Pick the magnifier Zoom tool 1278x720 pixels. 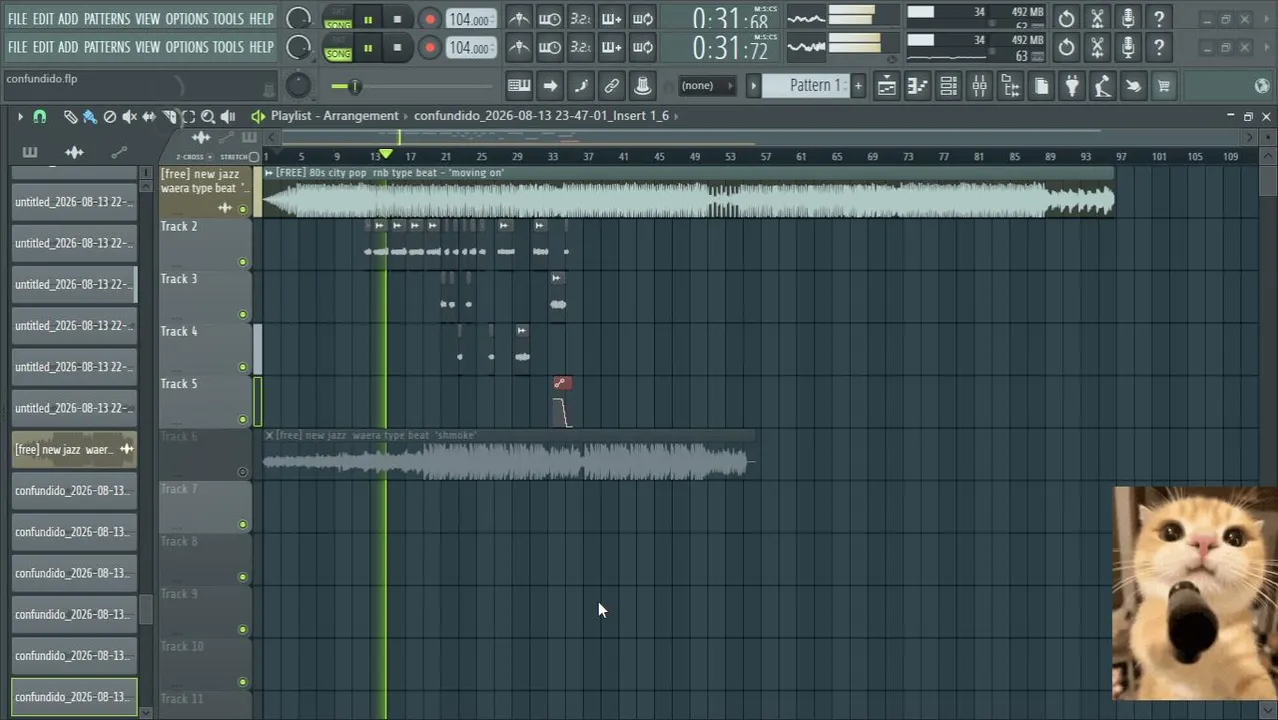point(208,117)
